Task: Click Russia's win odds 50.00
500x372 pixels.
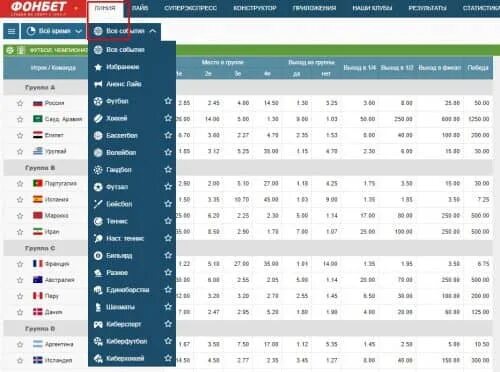Action: coord(482,103)
